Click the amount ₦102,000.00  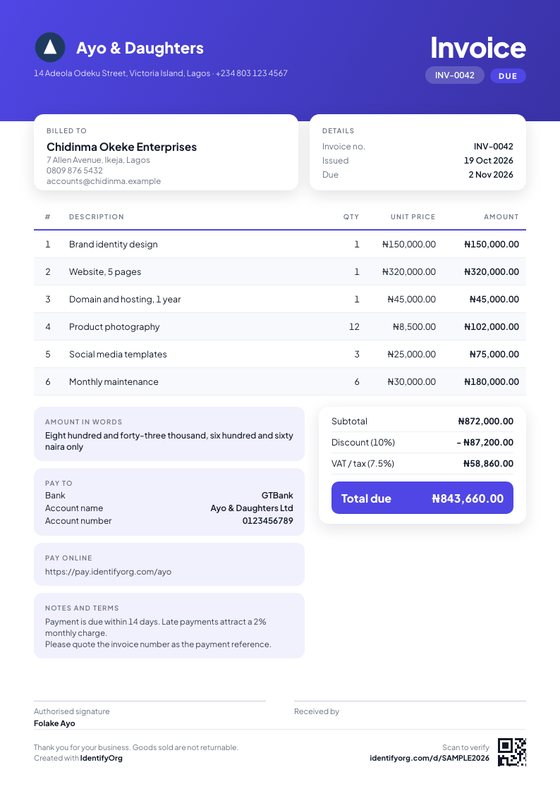point(491,327)
